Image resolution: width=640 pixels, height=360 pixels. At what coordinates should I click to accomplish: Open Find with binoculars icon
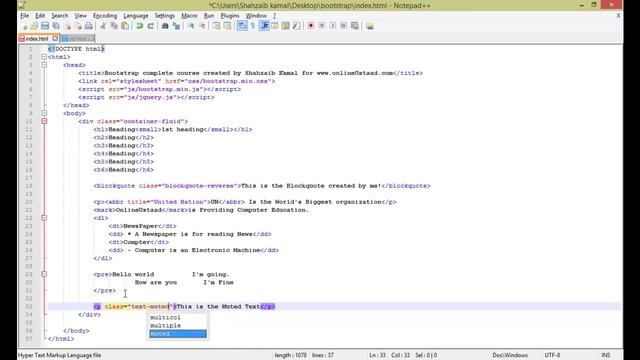tap(165, 26)
